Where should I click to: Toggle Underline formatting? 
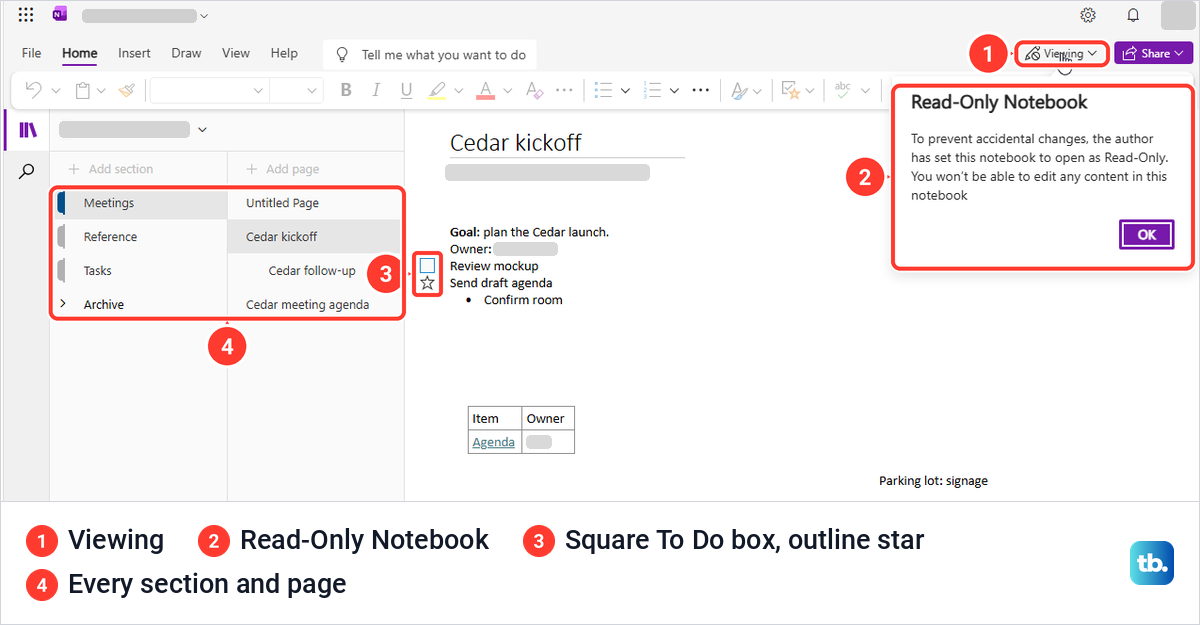pos(406,90)
